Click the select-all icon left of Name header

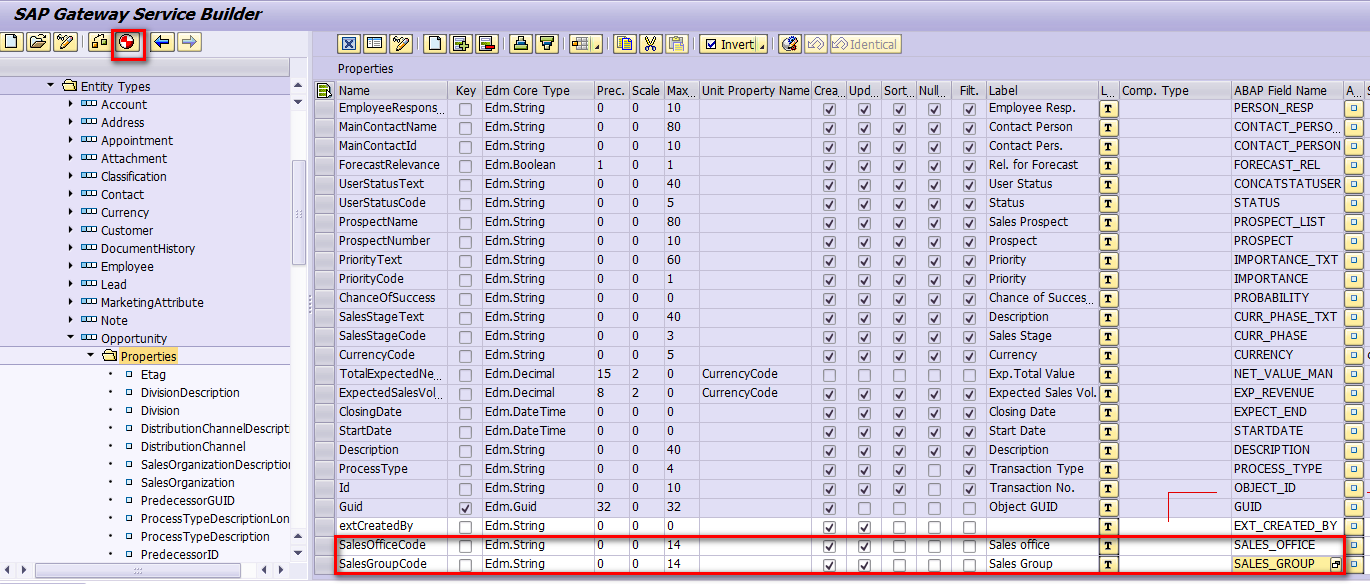[324, 90]
